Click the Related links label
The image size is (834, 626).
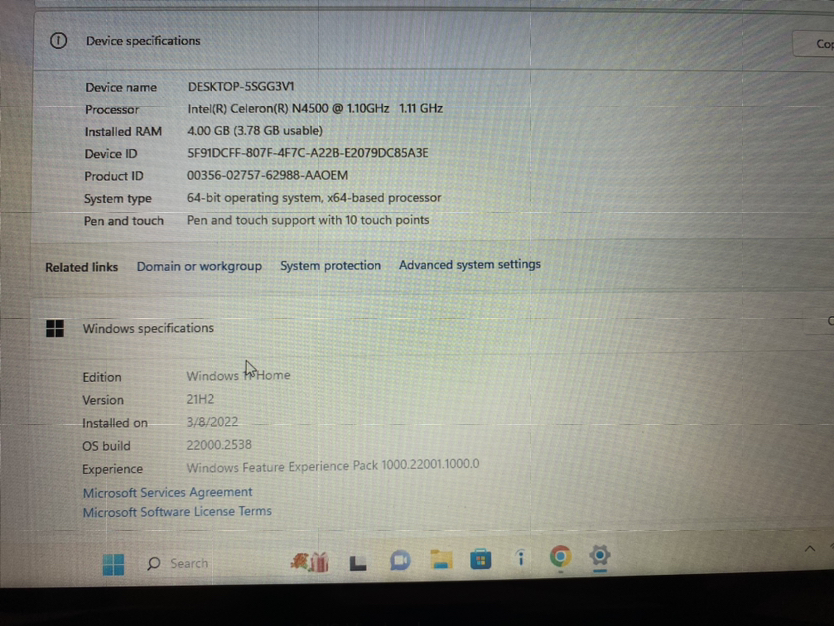click(x=81, y=268)
